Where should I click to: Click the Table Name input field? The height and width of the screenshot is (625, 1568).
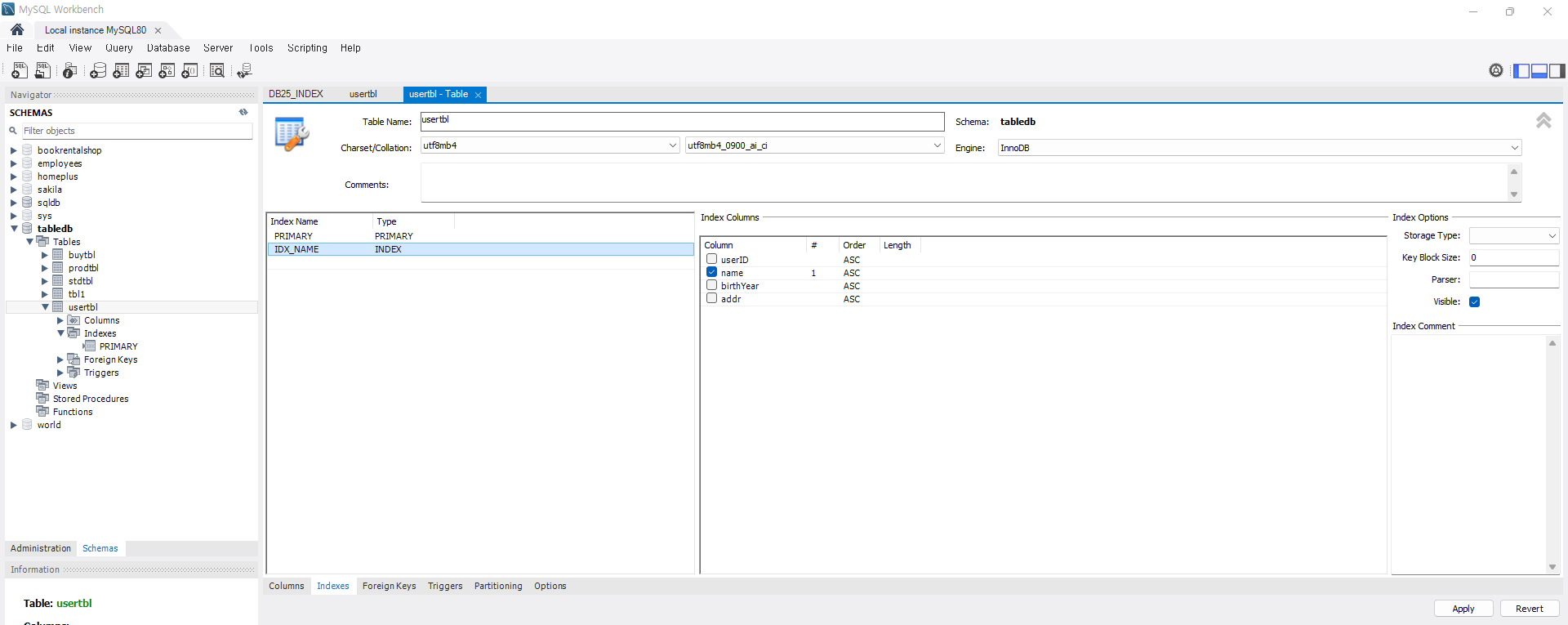point(682,122)
